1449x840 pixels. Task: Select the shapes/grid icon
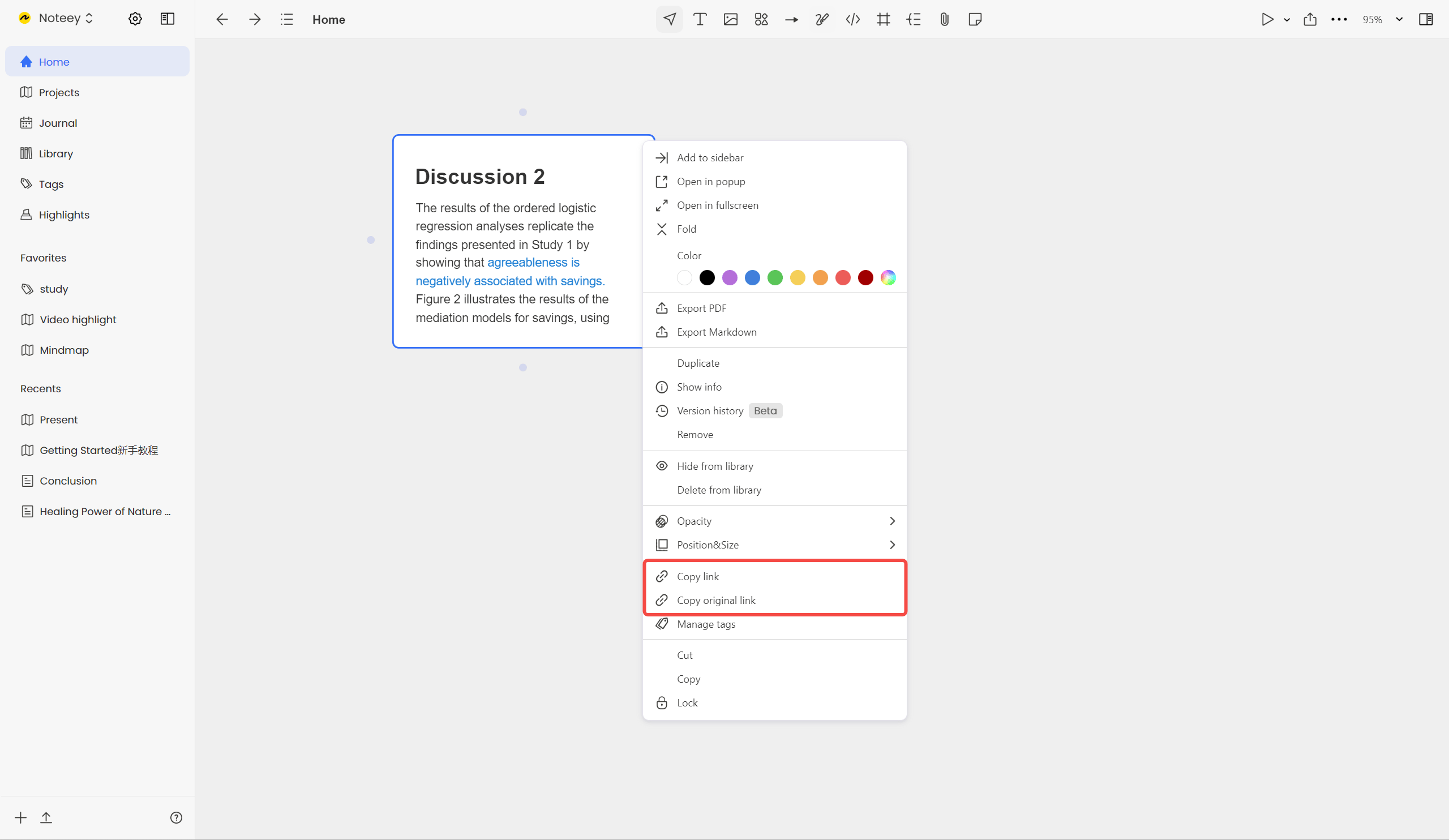[x=761, y=19]
